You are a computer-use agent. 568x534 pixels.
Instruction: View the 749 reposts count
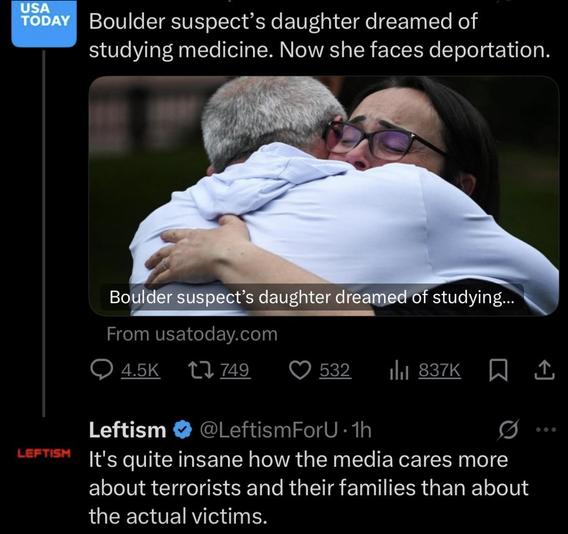tap(235, 370)
